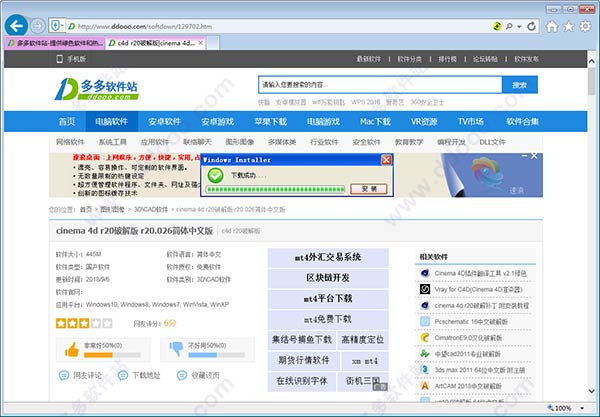This screenshot has height=417, width=600.
Task: Open the Pcschematic 16中文破解版 link
Action: click(471, 322)
